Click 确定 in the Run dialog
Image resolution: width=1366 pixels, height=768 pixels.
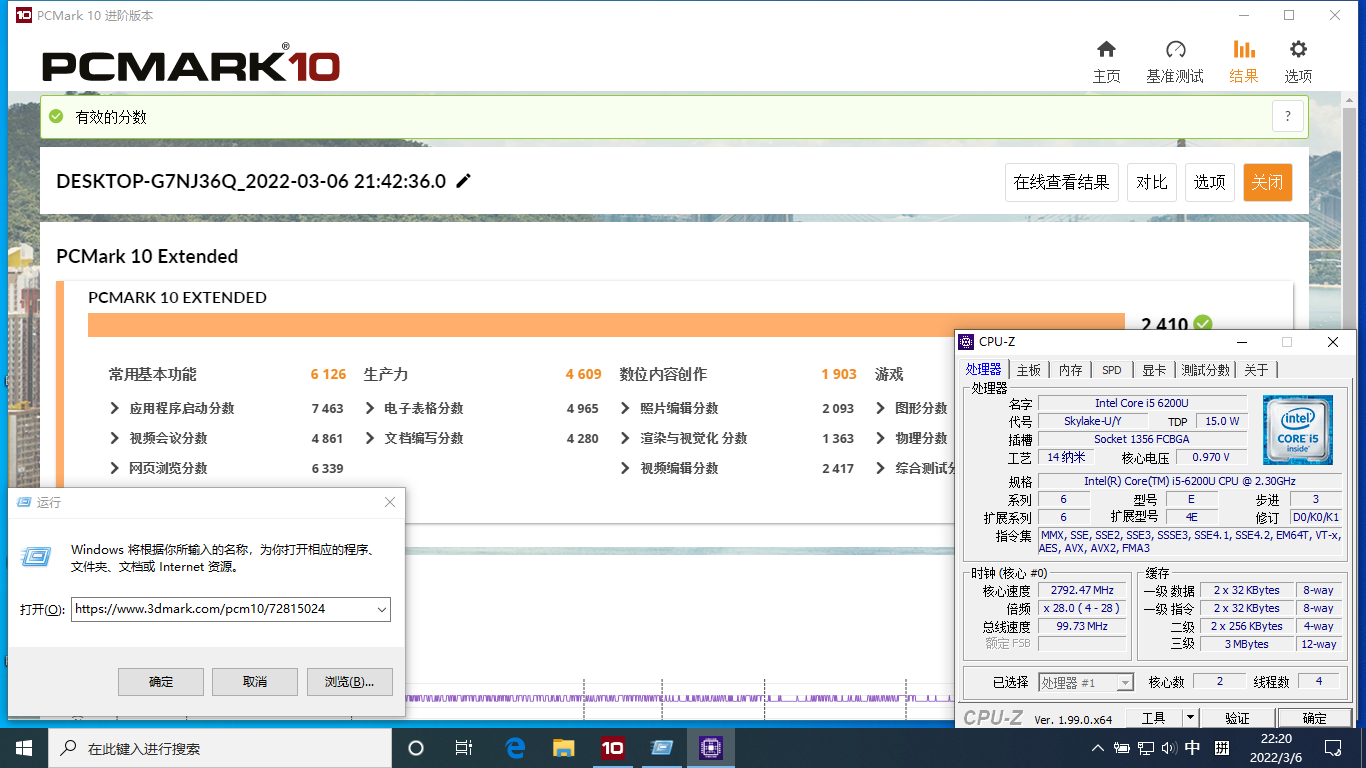161,681
